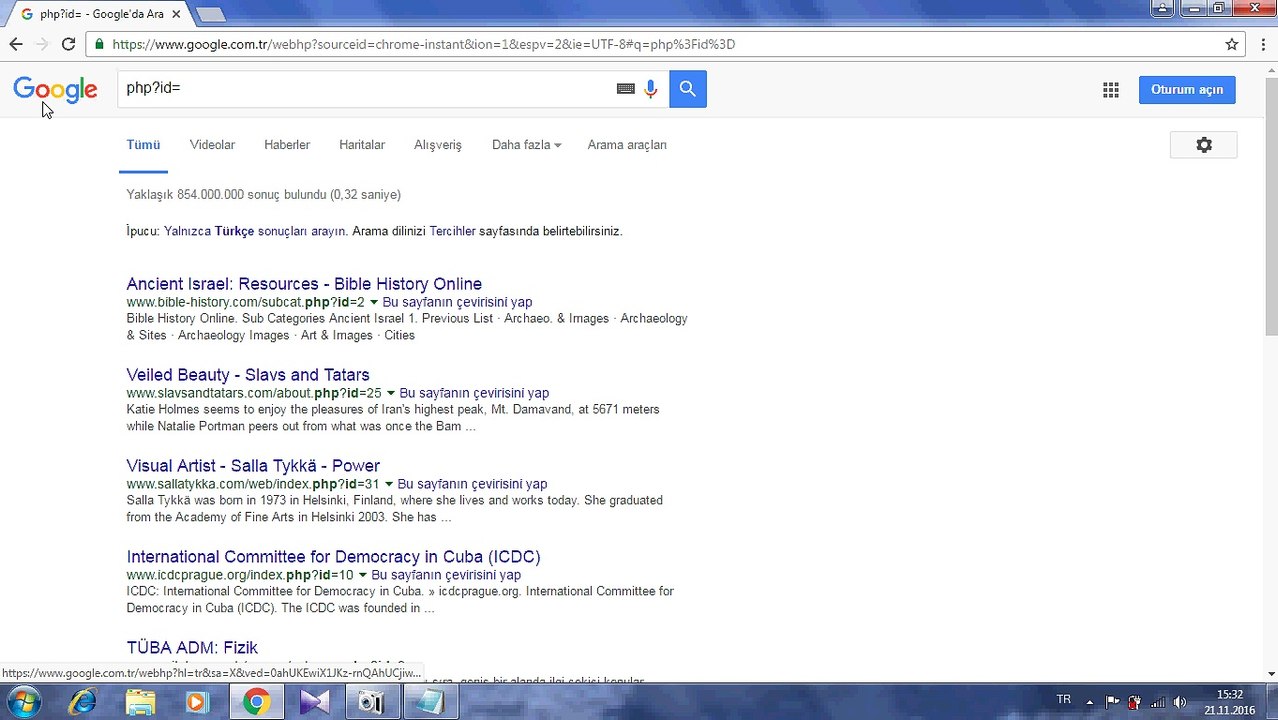The height and width of the screenshot is (720, 1278).
Task: Click the browser address bar URL
Action: pyautogui.click(x=424, y=44)
